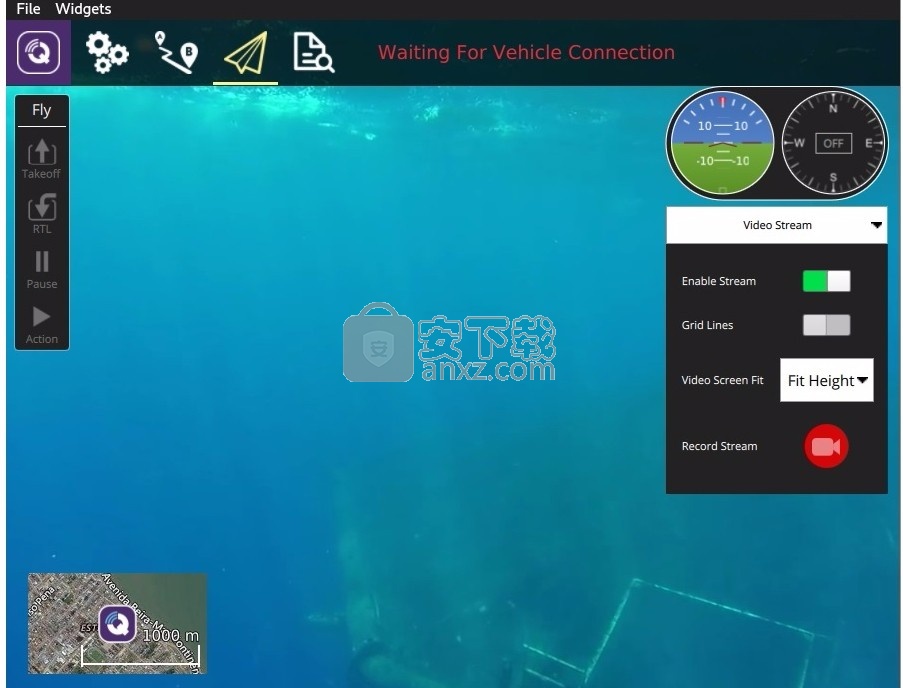The height and width of the screenshot is (688, 903).
Task: Open Vehicle Setup gears icon
Action: click(107, 52)
